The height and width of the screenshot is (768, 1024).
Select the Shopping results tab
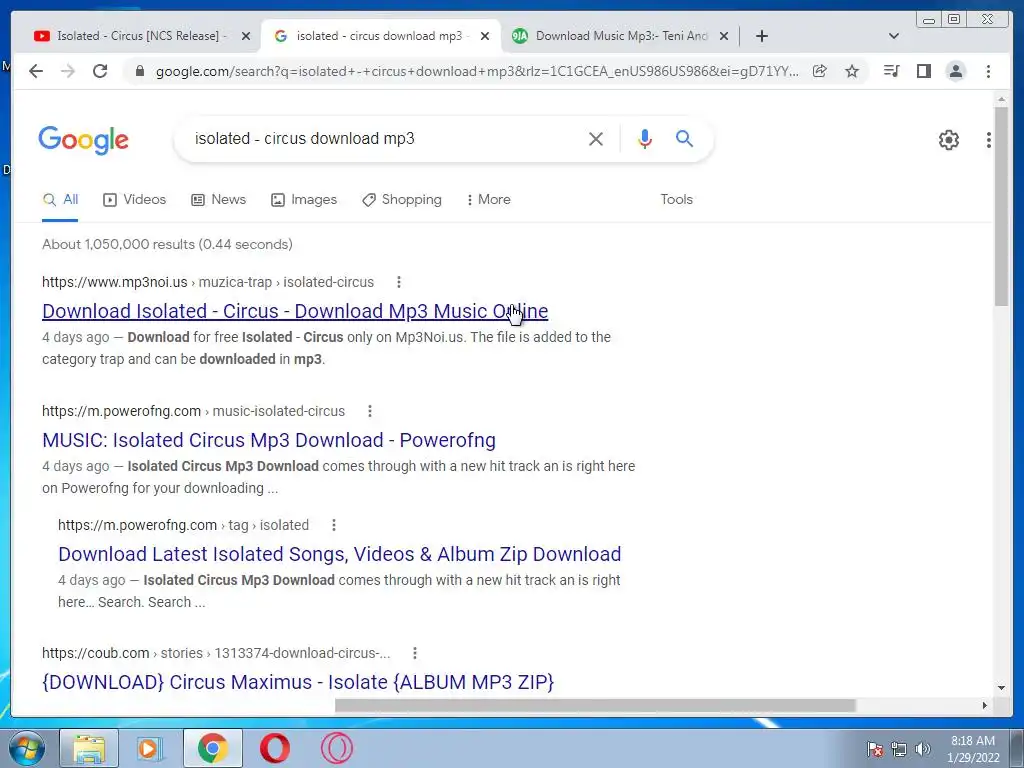click(x=402, y=199)
